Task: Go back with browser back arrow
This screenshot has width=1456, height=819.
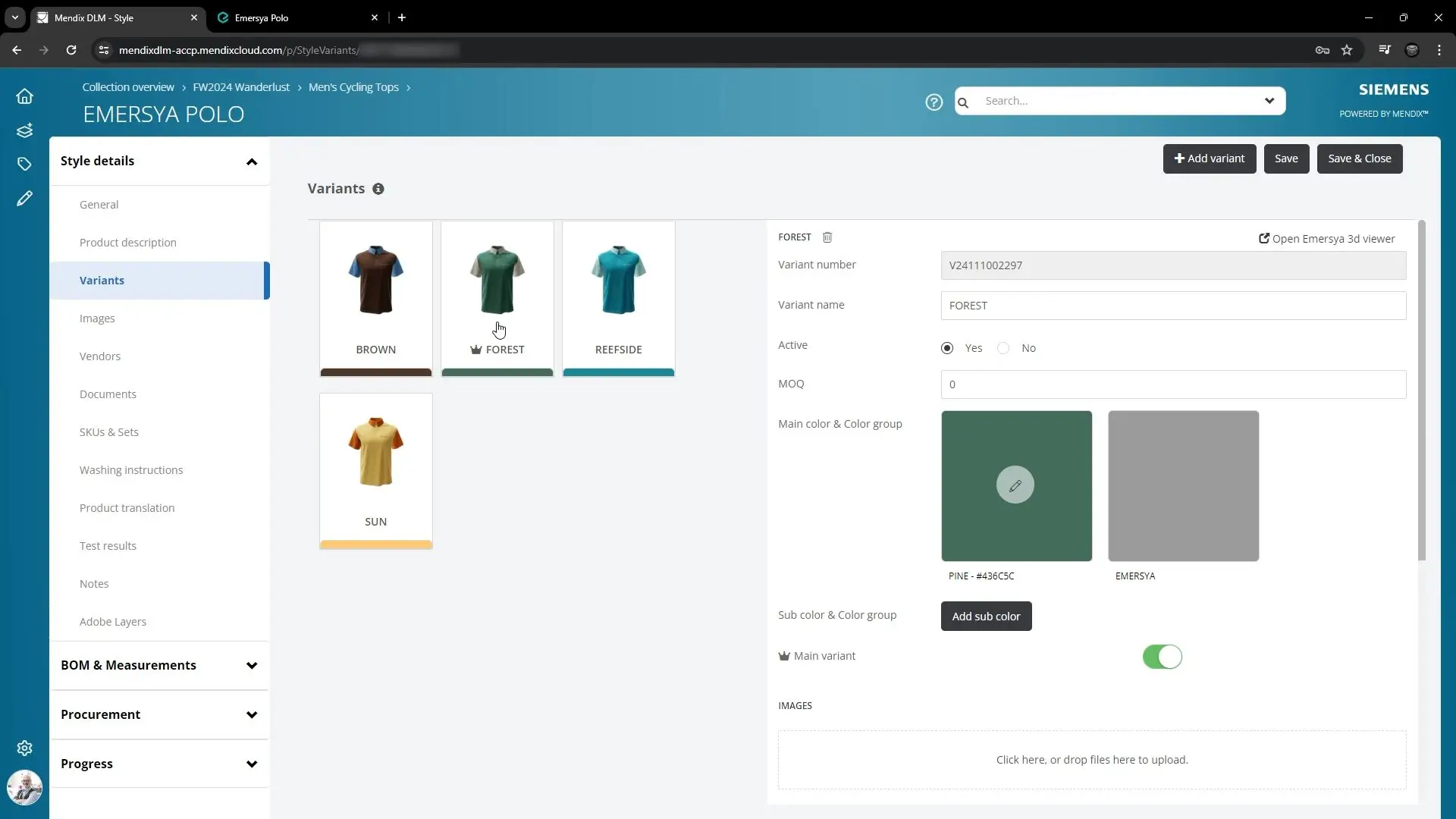Action: tap(17, 50)
